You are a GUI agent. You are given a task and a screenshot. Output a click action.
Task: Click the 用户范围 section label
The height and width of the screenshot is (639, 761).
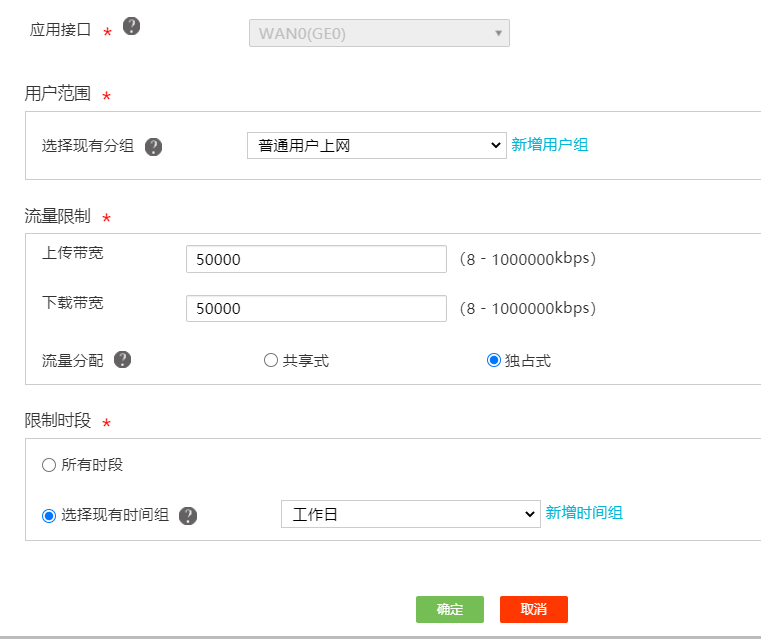click(x=58, y=93)
